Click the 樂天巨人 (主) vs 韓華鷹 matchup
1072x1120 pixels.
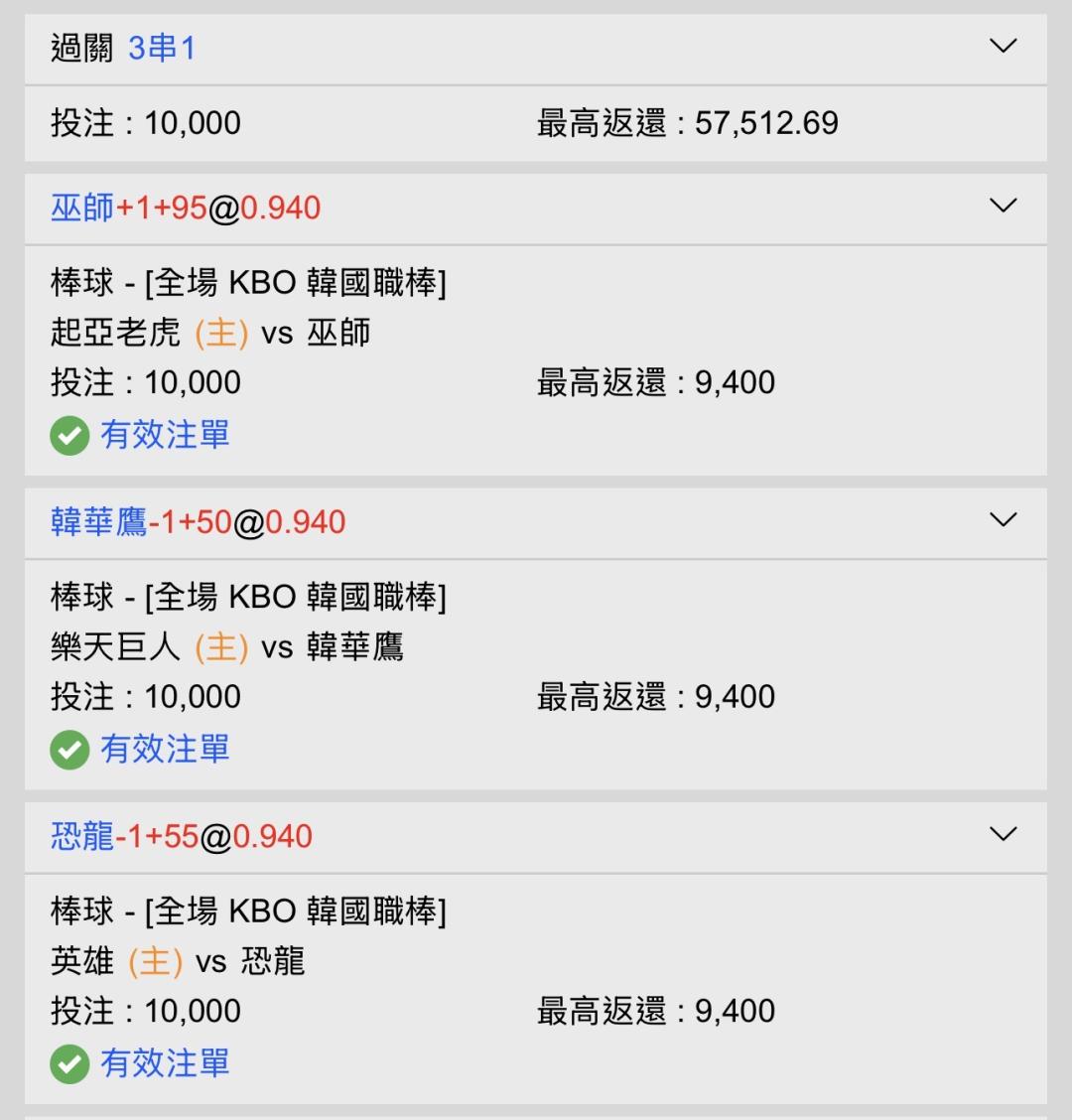[x=226, y=647]
